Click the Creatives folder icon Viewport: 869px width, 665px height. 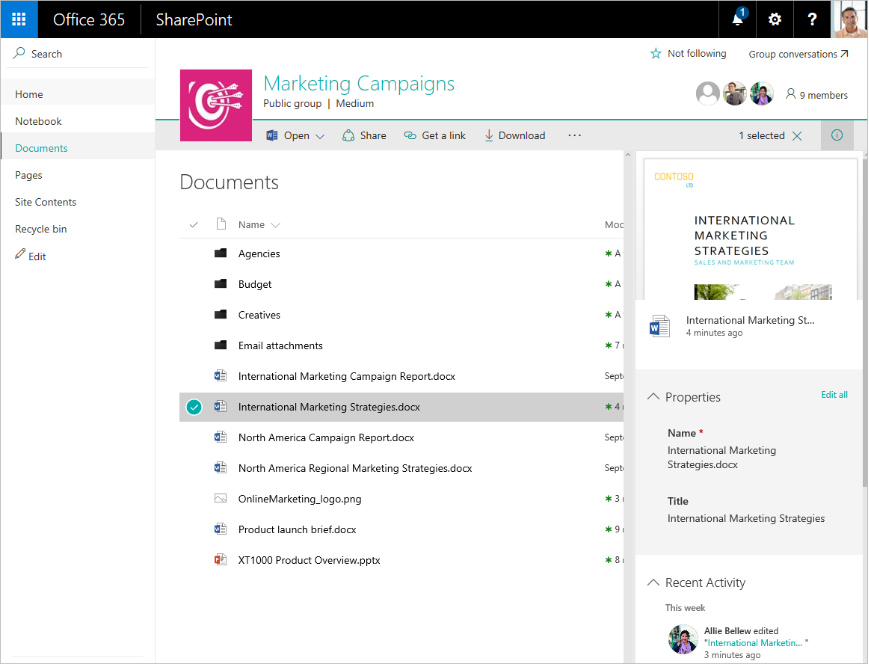(x=221, y=314)
